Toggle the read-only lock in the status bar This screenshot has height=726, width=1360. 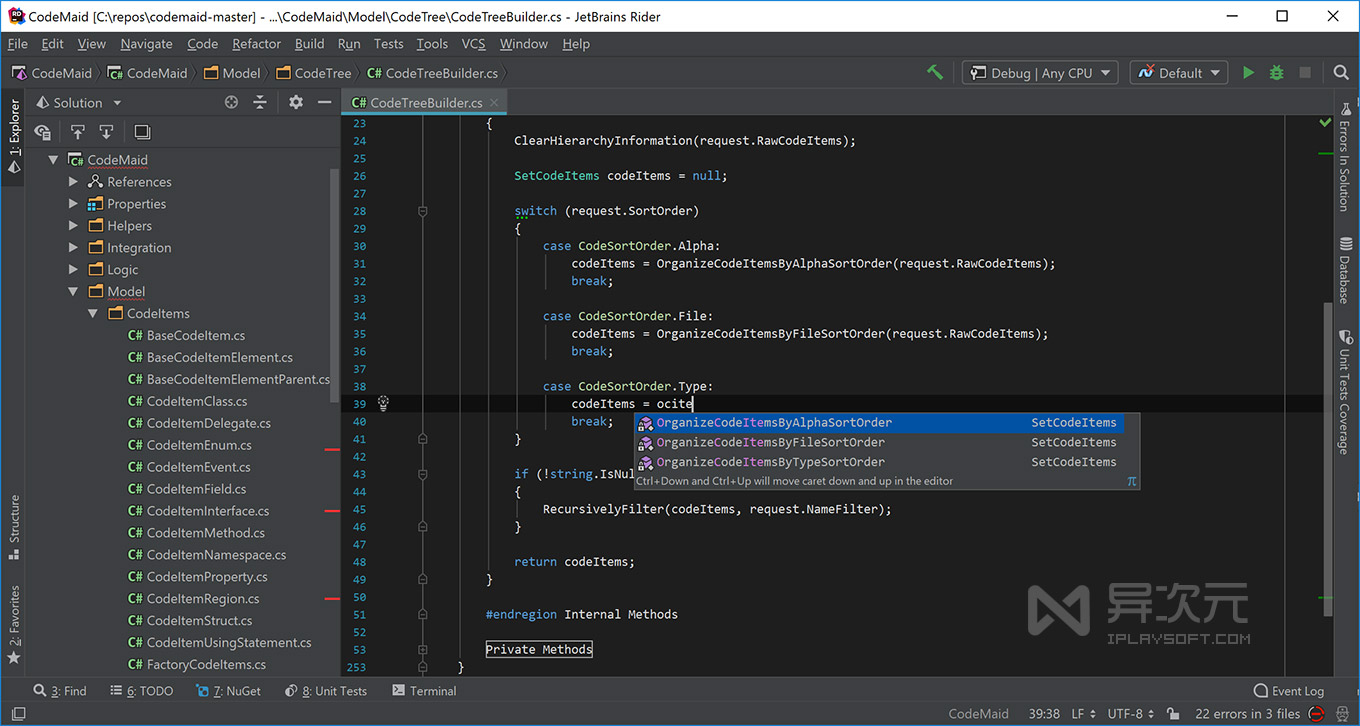(1172, 714)
